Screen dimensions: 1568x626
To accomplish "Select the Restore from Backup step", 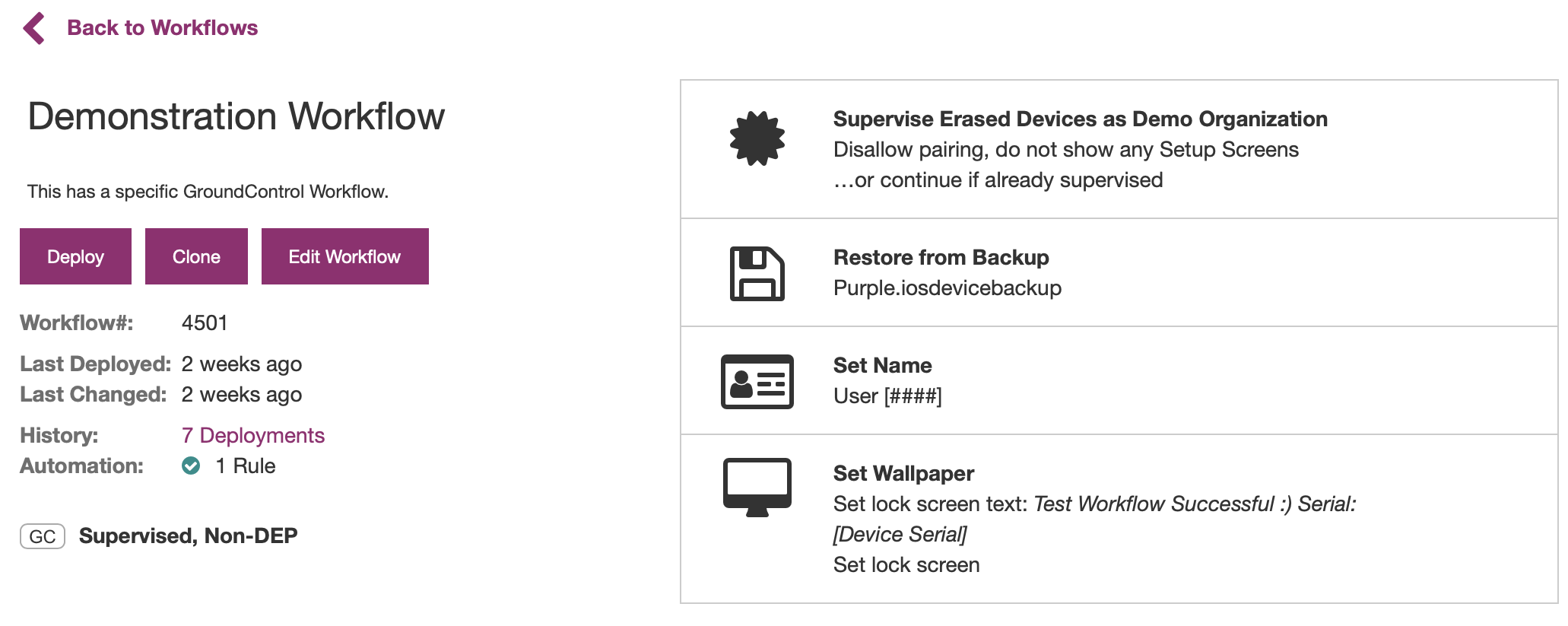I will (x=1119, y=273).
